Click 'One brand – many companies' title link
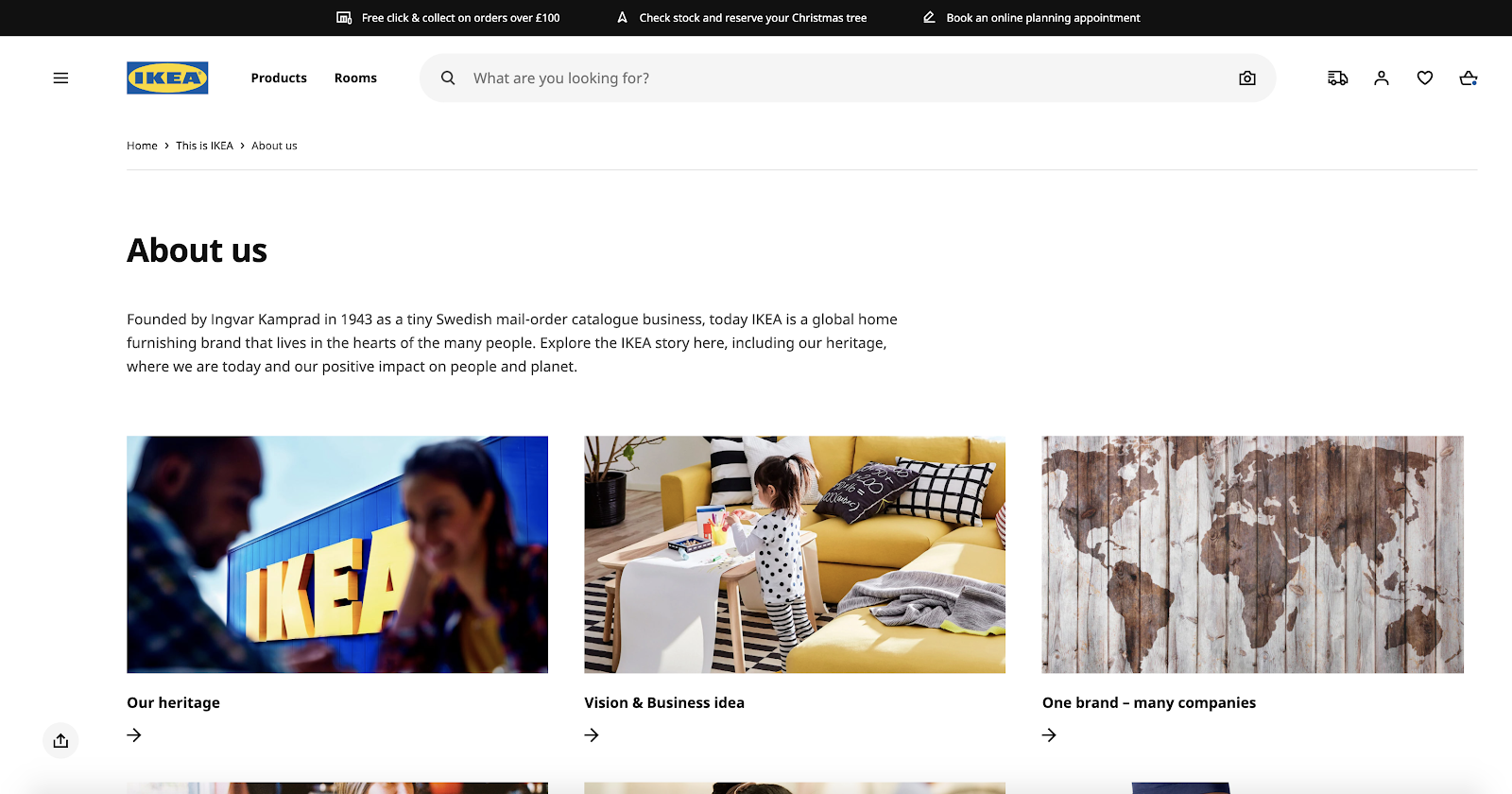The image size is (1512, 794). 1149,702
